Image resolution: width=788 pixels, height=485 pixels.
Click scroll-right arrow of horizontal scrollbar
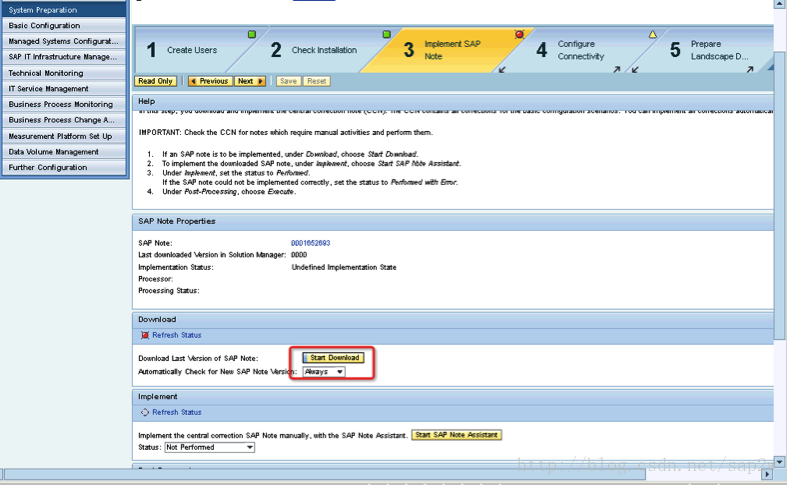point(767,474)
